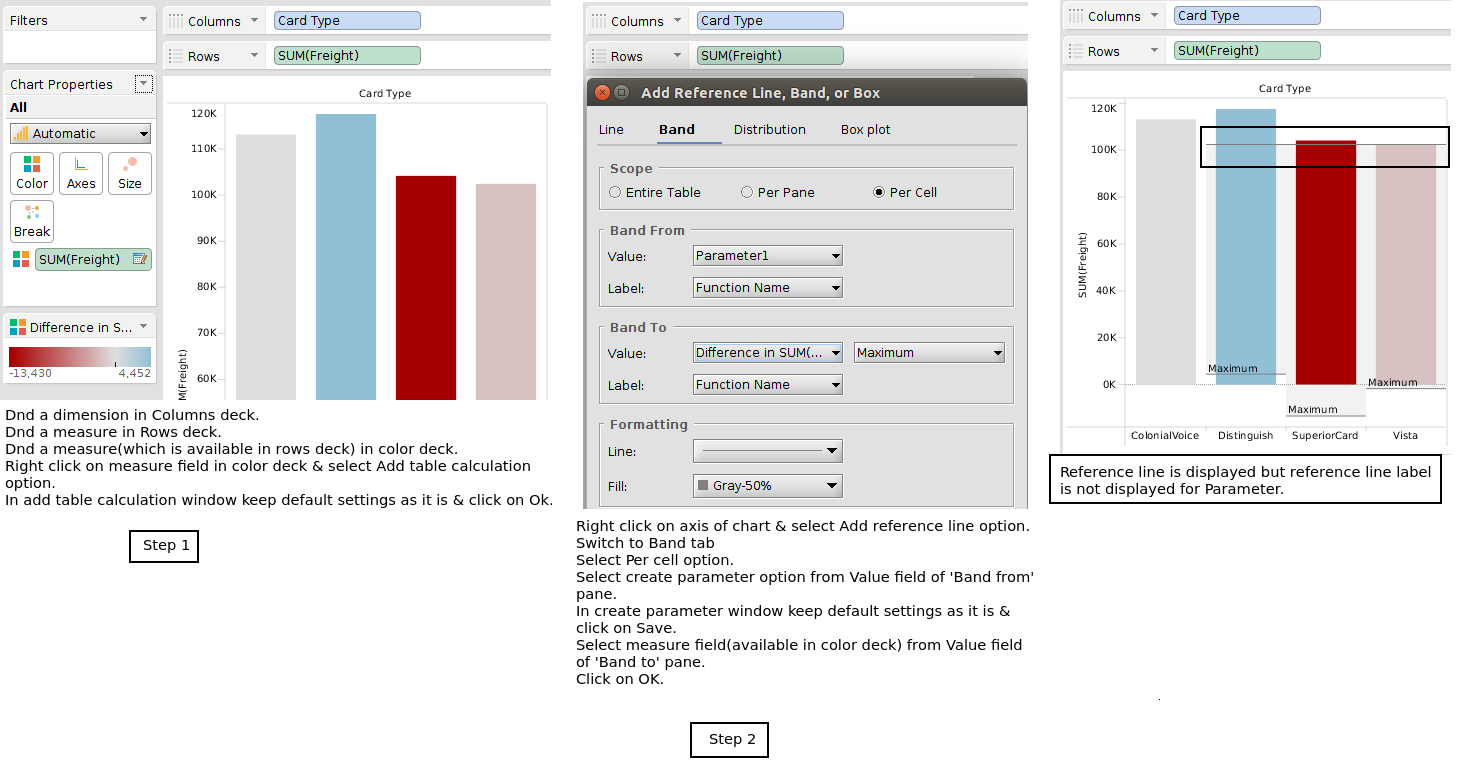This screenshot has width=1459, height=763.
Task: Open Rows dropdown arrow in left screenshot
Action: [x=255, y=56]
